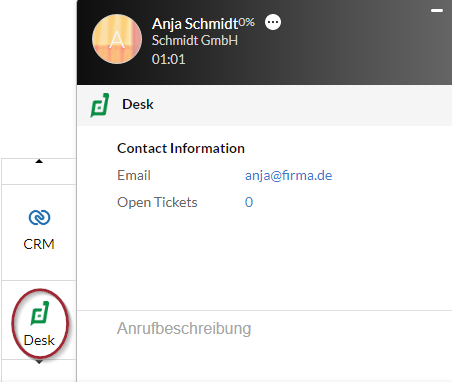This screenshot has height=382, width=452.
Task: Click the green Desk logo in panel header
Action: tap(99, 105)
